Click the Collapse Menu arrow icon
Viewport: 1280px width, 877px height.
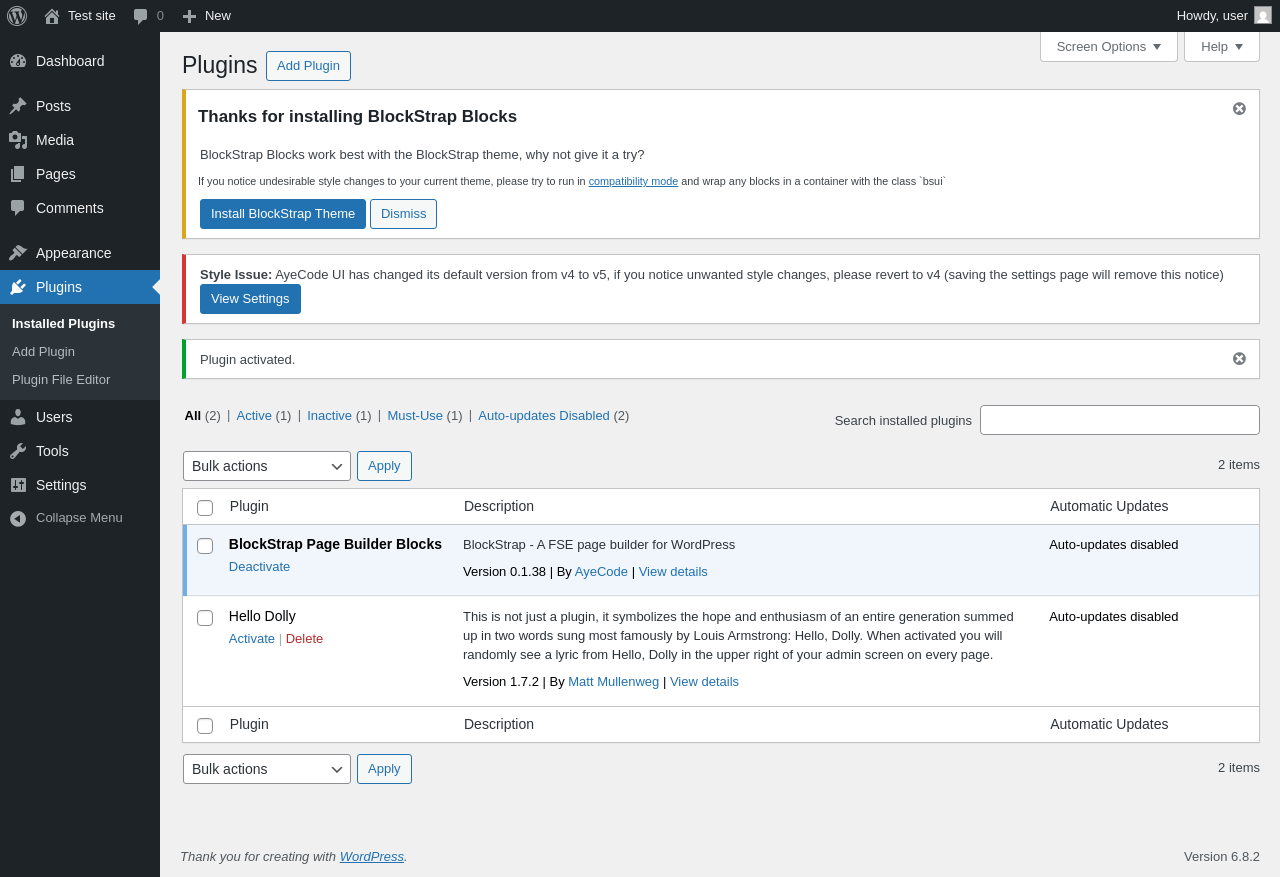click(x=18, y=518)
